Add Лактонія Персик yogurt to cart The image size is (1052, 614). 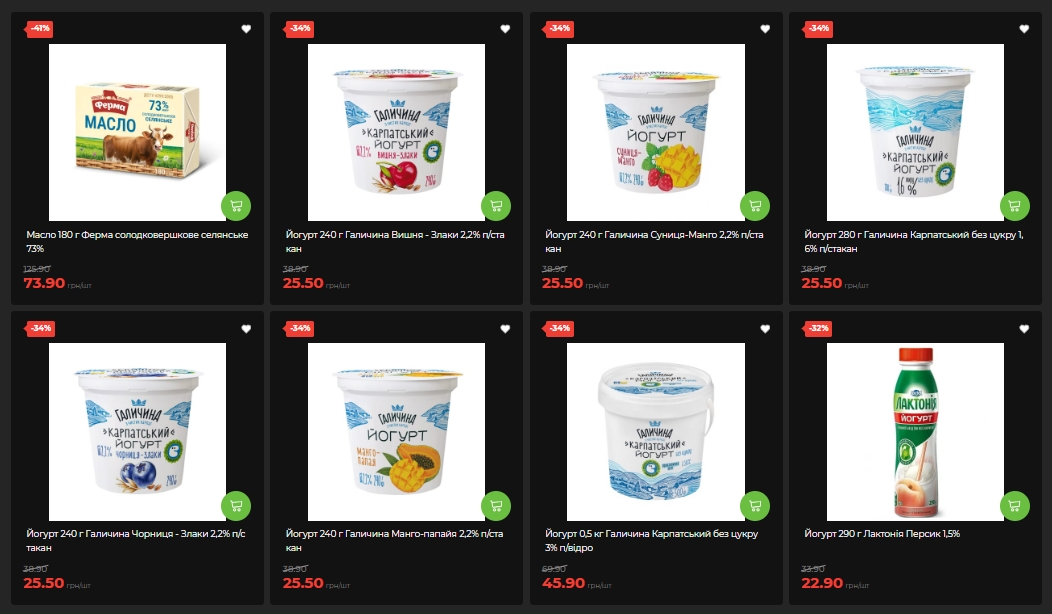pos(1014,506)
